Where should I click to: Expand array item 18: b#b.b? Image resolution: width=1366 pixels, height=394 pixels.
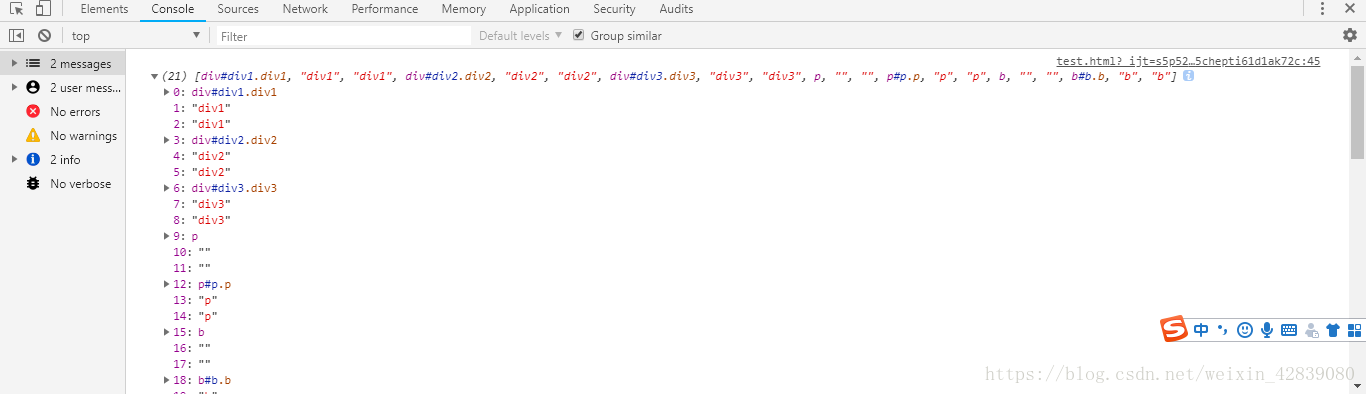pyautogui.click(x=167, y=380)
